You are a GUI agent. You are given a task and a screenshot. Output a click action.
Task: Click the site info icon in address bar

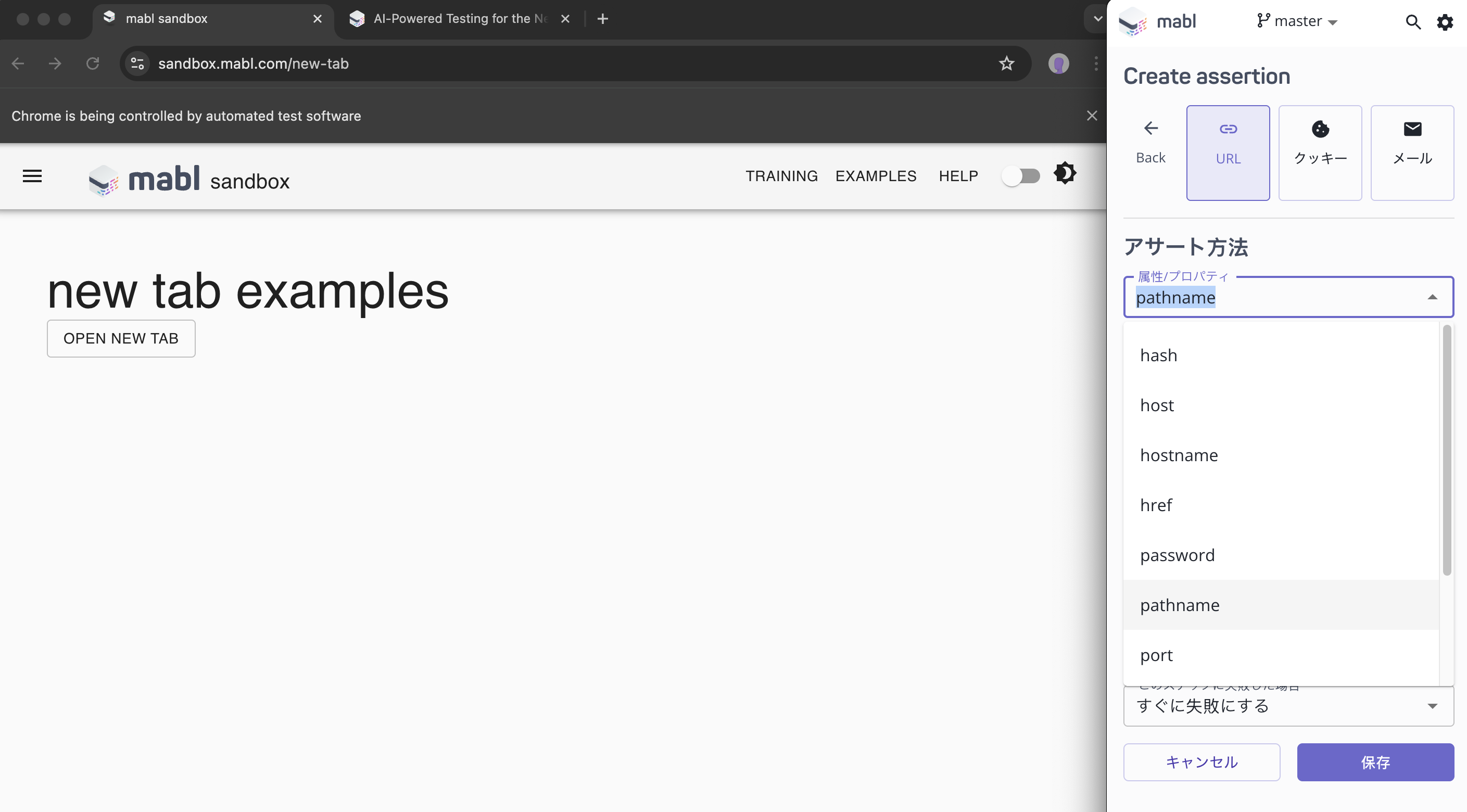137,64
